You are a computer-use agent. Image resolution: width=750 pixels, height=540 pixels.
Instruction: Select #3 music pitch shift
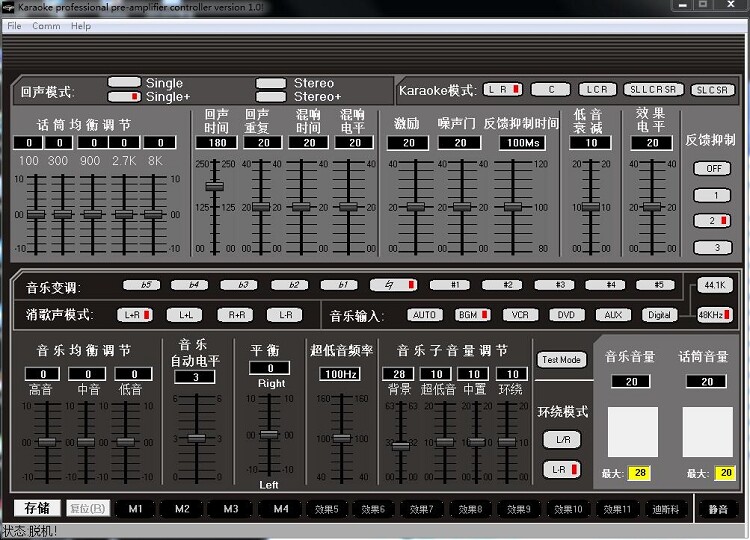(554, 285)
